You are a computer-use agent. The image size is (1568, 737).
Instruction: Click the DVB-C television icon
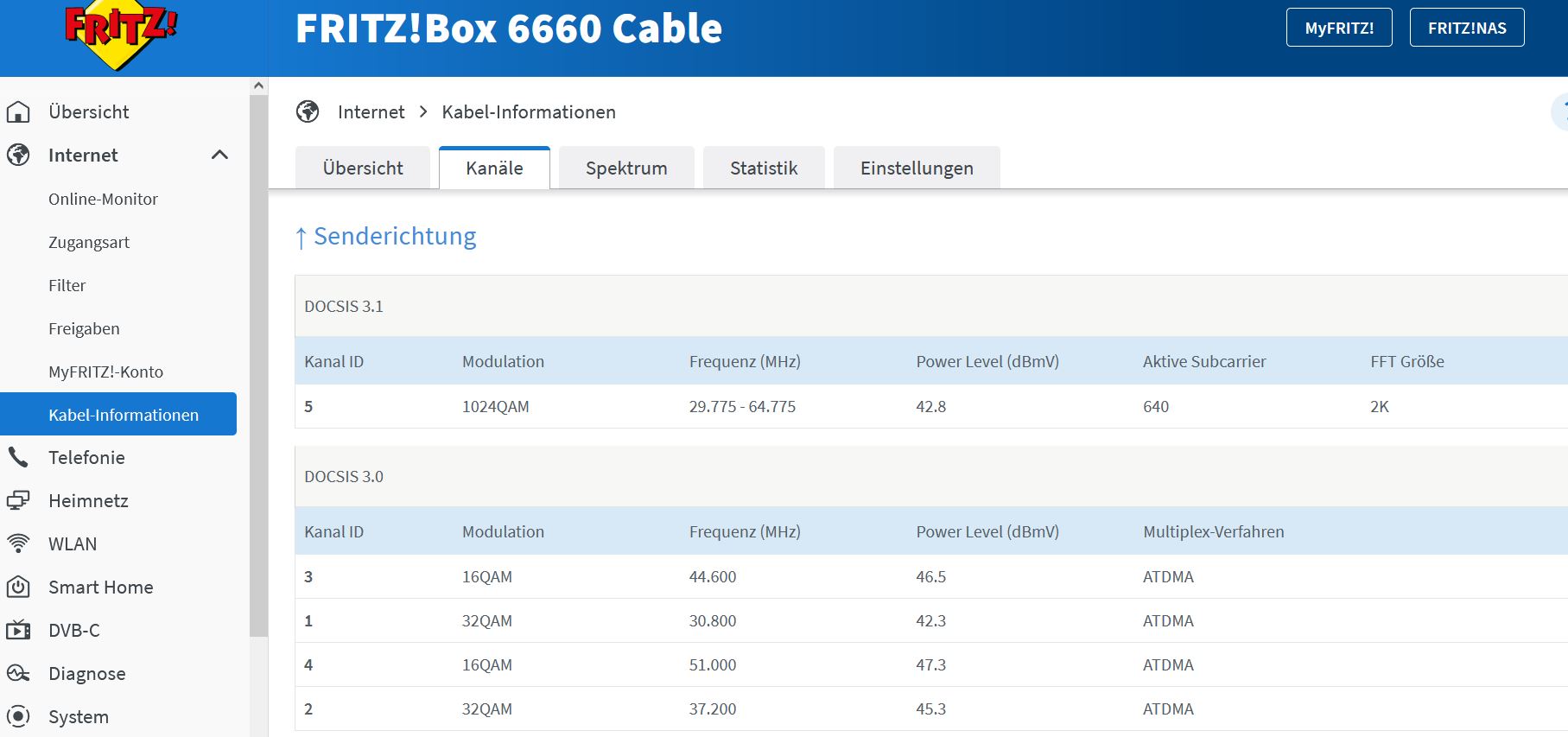pos(18,631)
